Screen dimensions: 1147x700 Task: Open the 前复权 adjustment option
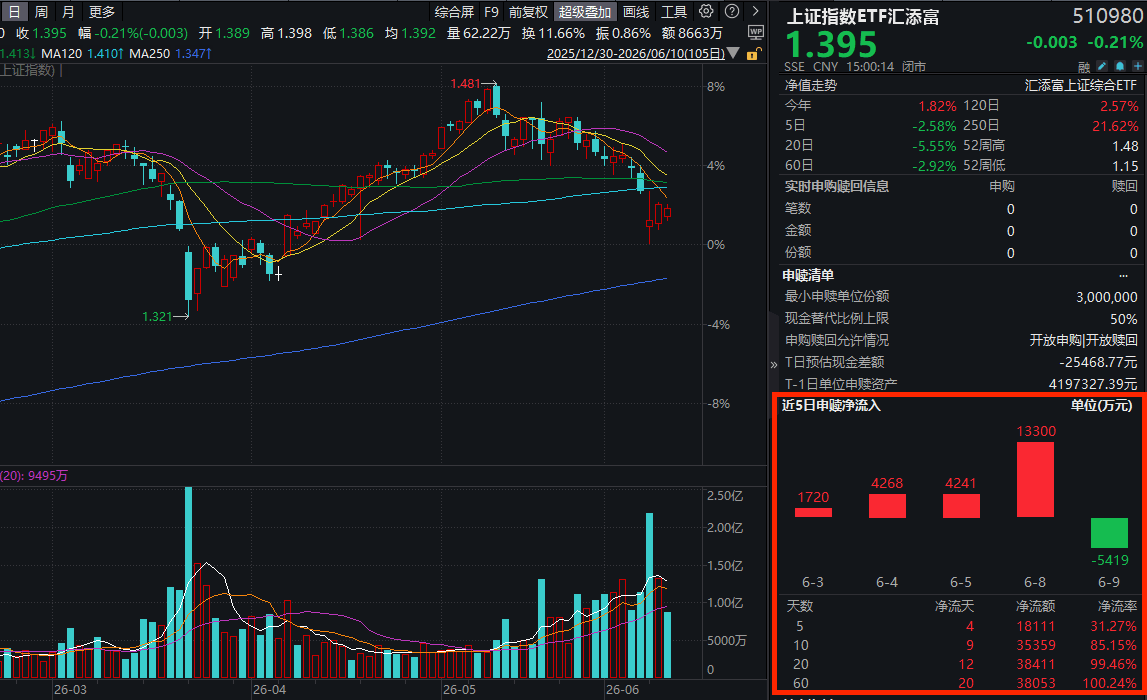click(x=528, y=12)
